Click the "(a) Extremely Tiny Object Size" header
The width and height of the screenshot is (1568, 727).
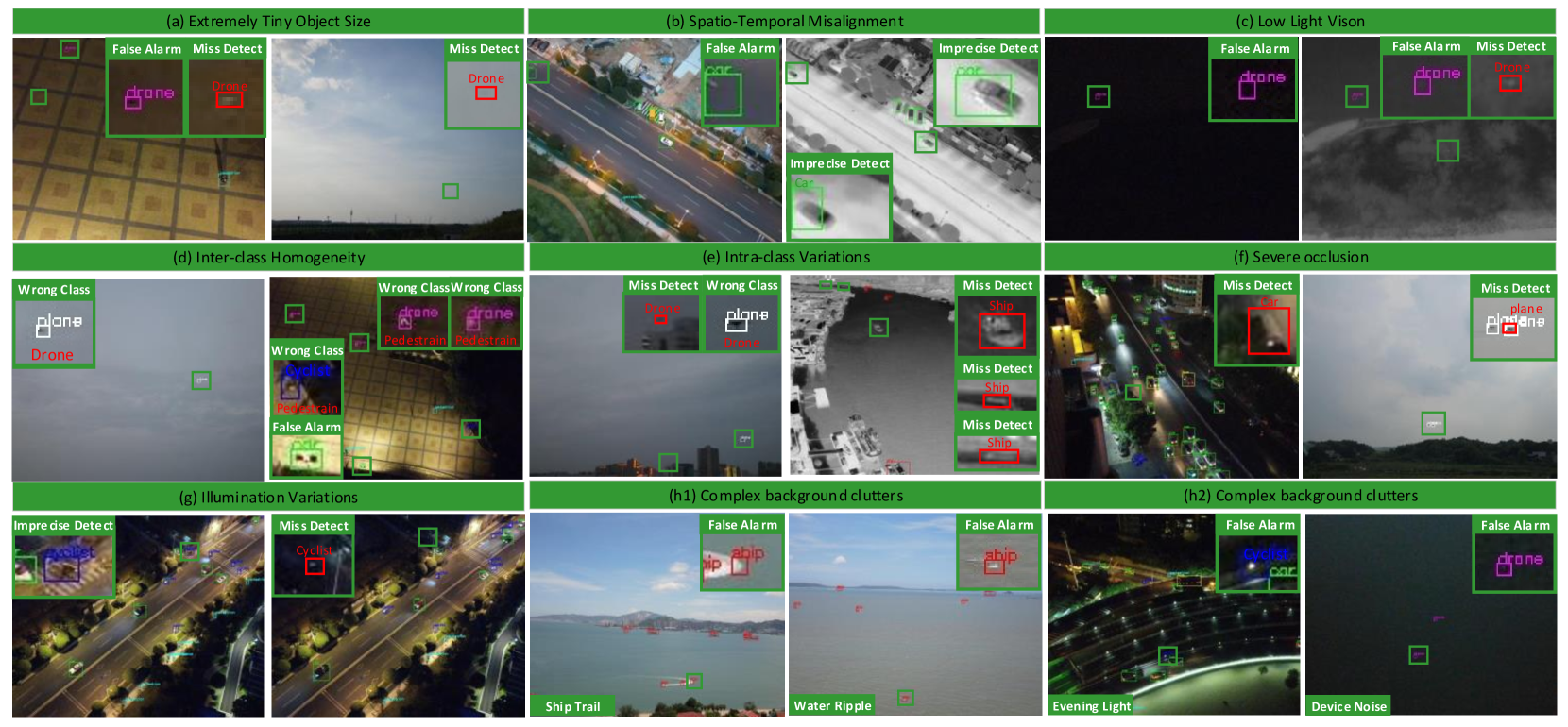click(268, 21)
